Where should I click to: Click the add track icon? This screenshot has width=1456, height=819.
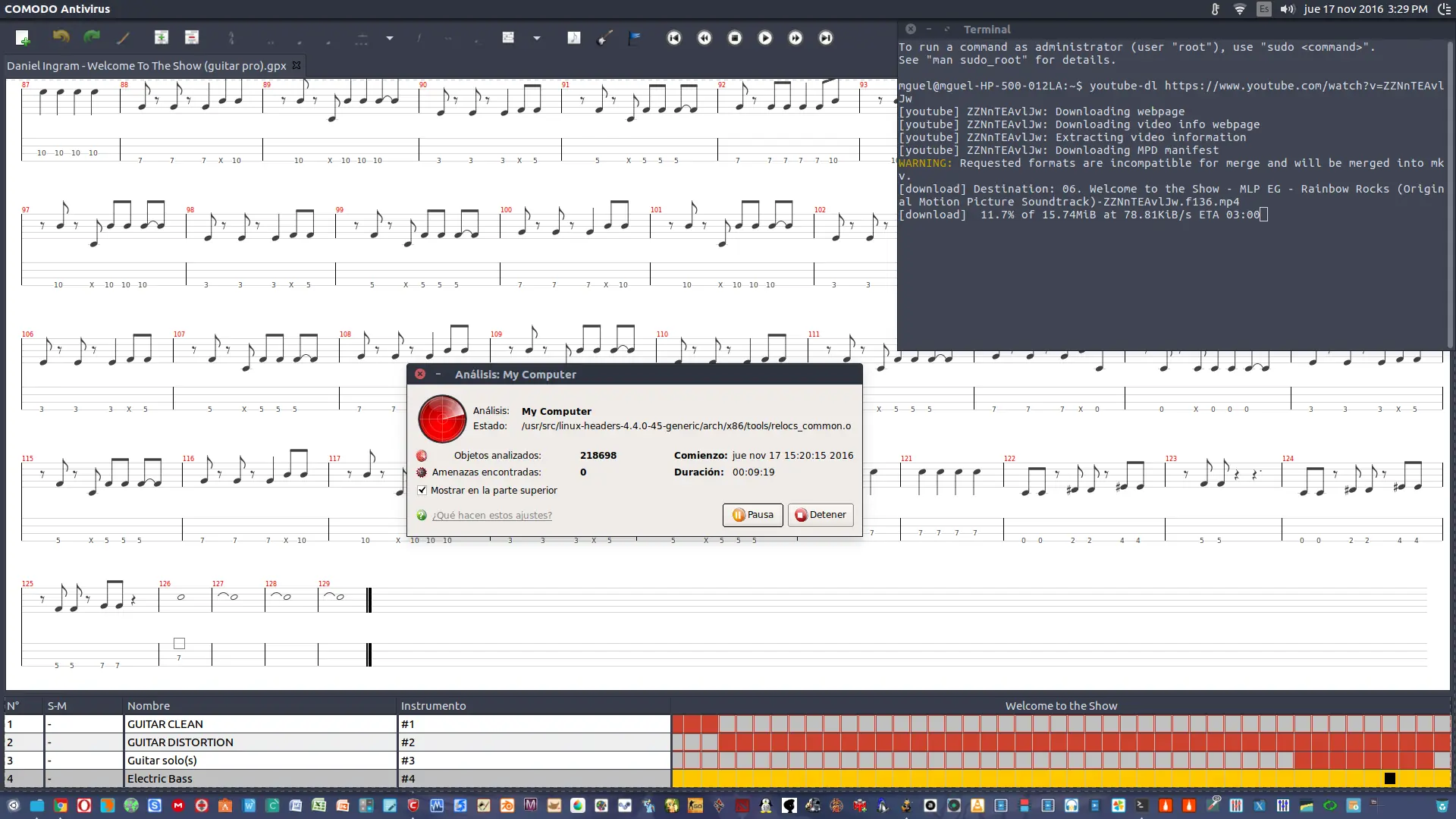click(161, 37)
